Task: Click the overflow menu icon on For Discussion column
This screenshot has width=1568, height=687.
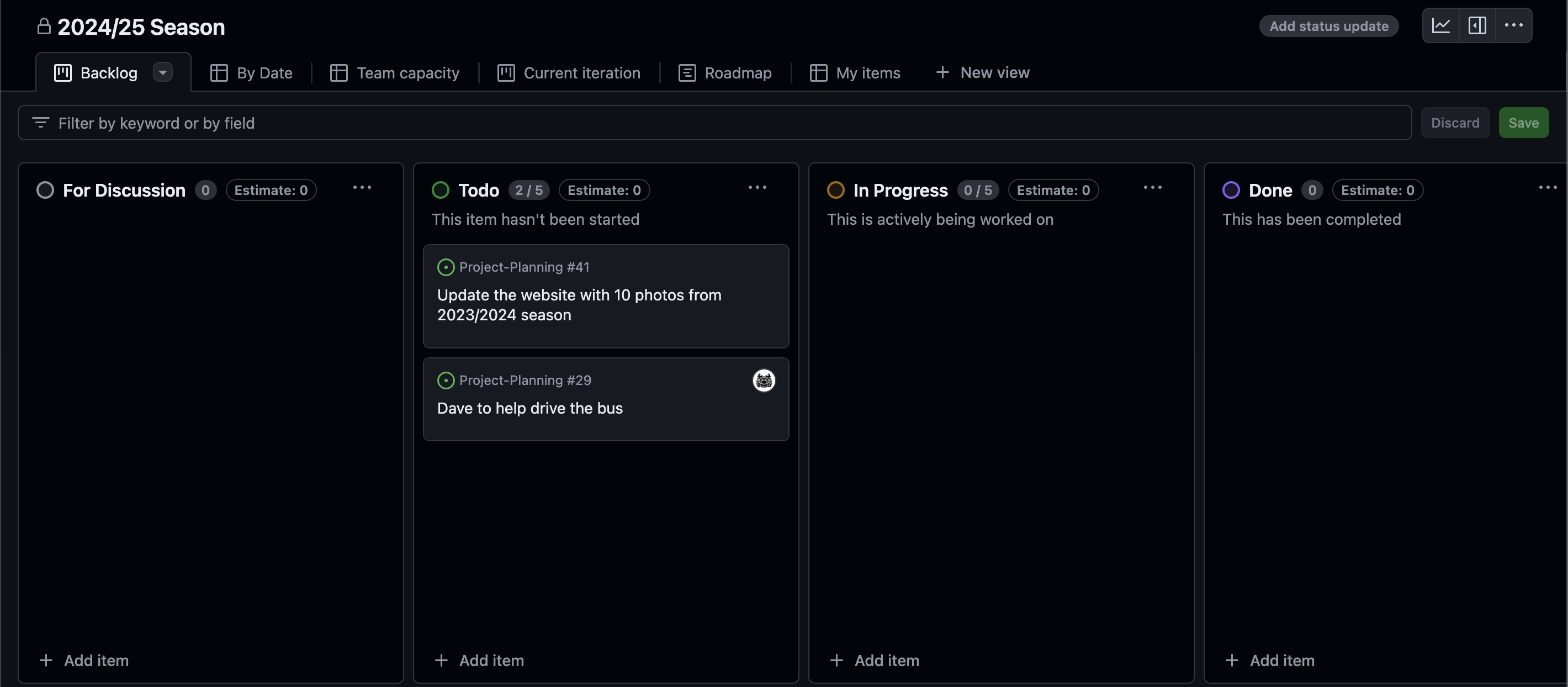Action: 362,188
